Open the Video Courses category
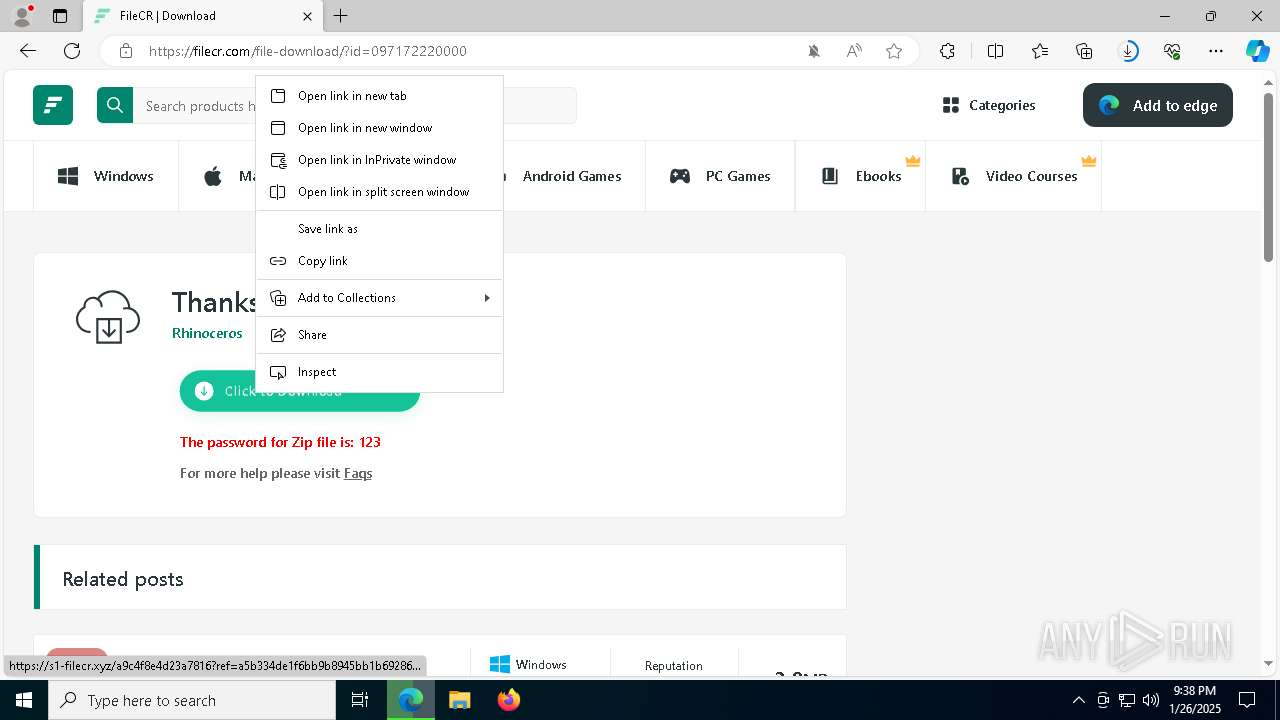The height and width of the screenshot is (720, 1280). [x=1013, y=176]
